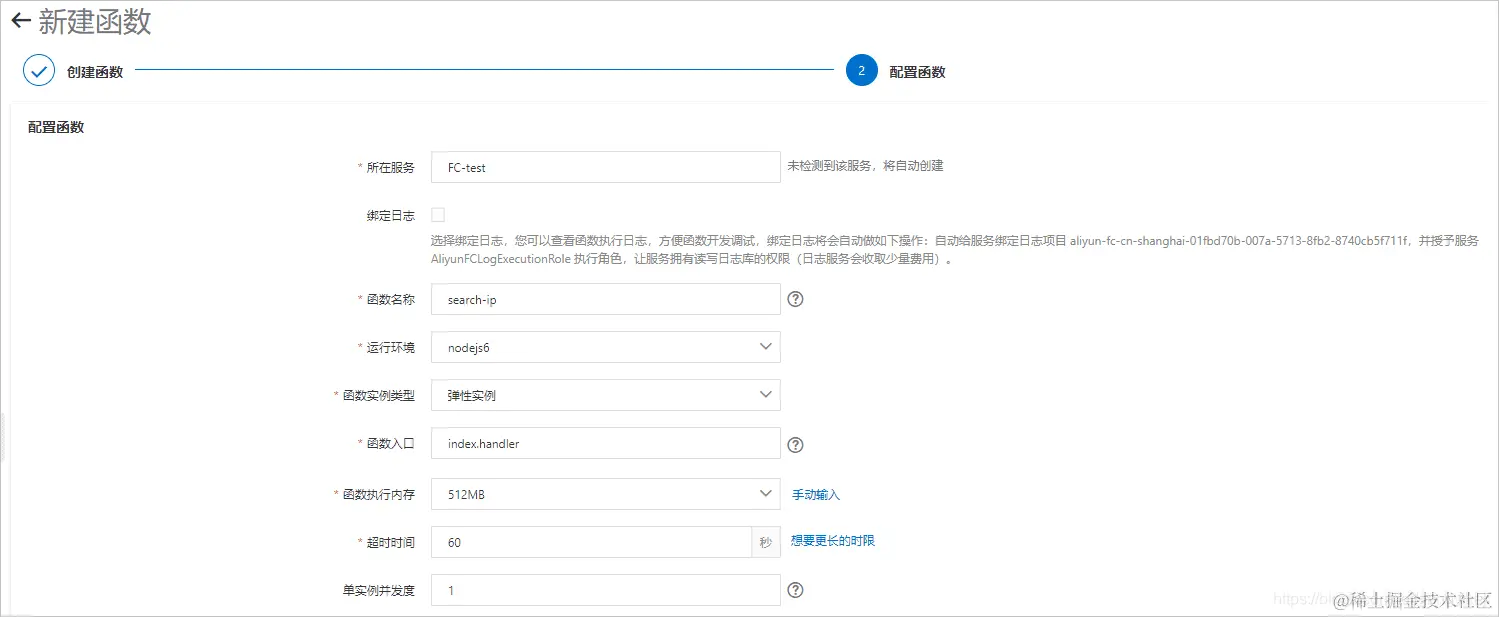Click the back arrow next to 新建函数

click(21, 20)
